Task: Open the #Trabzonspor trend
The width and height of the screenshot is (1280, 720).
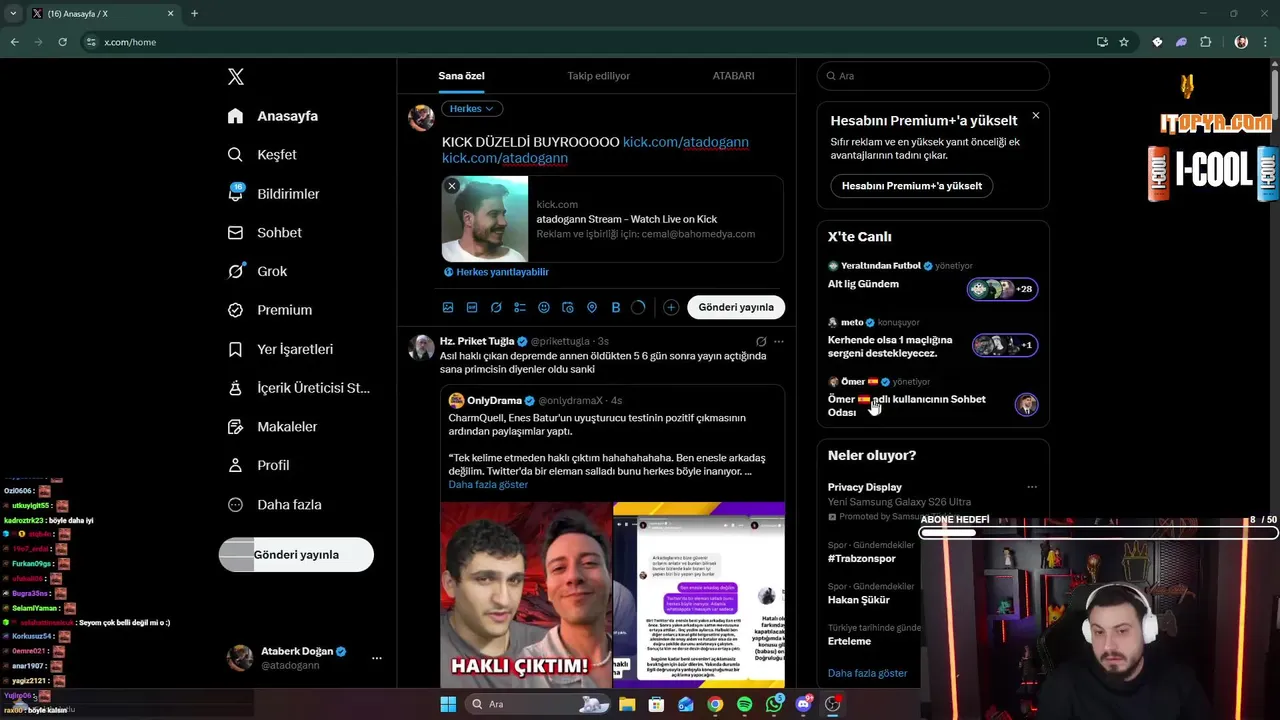Action: tap(861, 558)
